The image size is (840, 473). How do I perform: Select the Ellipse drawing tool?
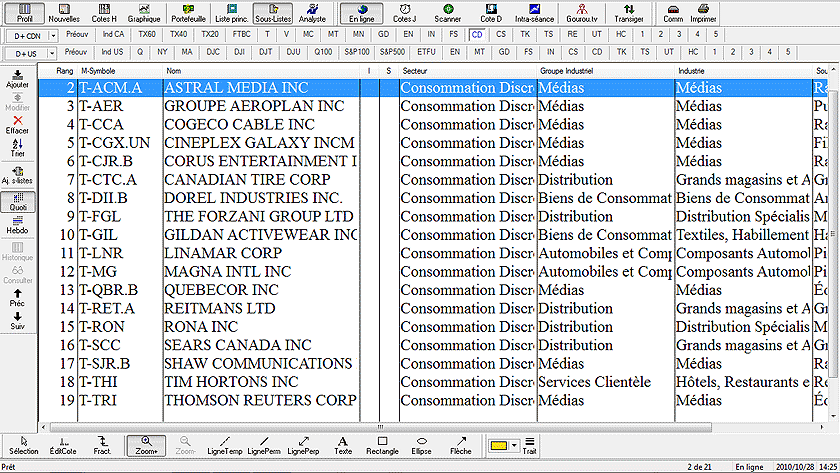pos(422,446)
